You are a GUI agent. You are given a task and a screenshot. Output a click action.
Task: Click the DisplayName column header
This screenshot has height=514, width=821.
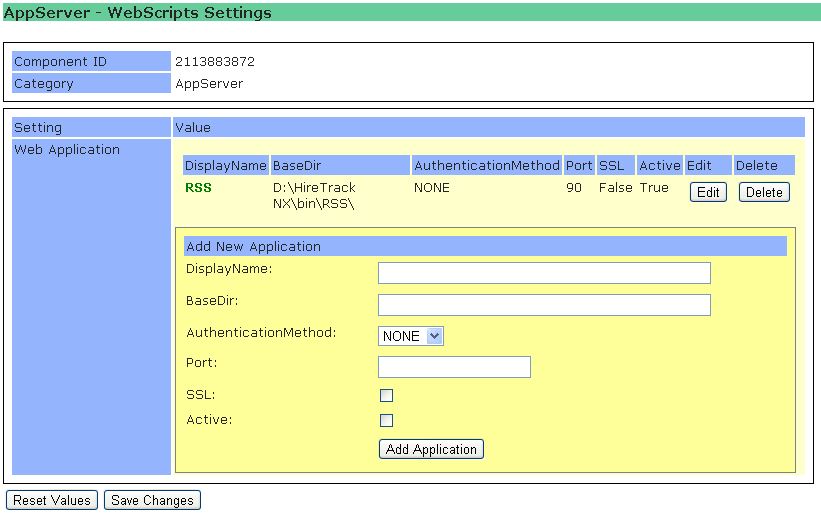coord(226,165)
